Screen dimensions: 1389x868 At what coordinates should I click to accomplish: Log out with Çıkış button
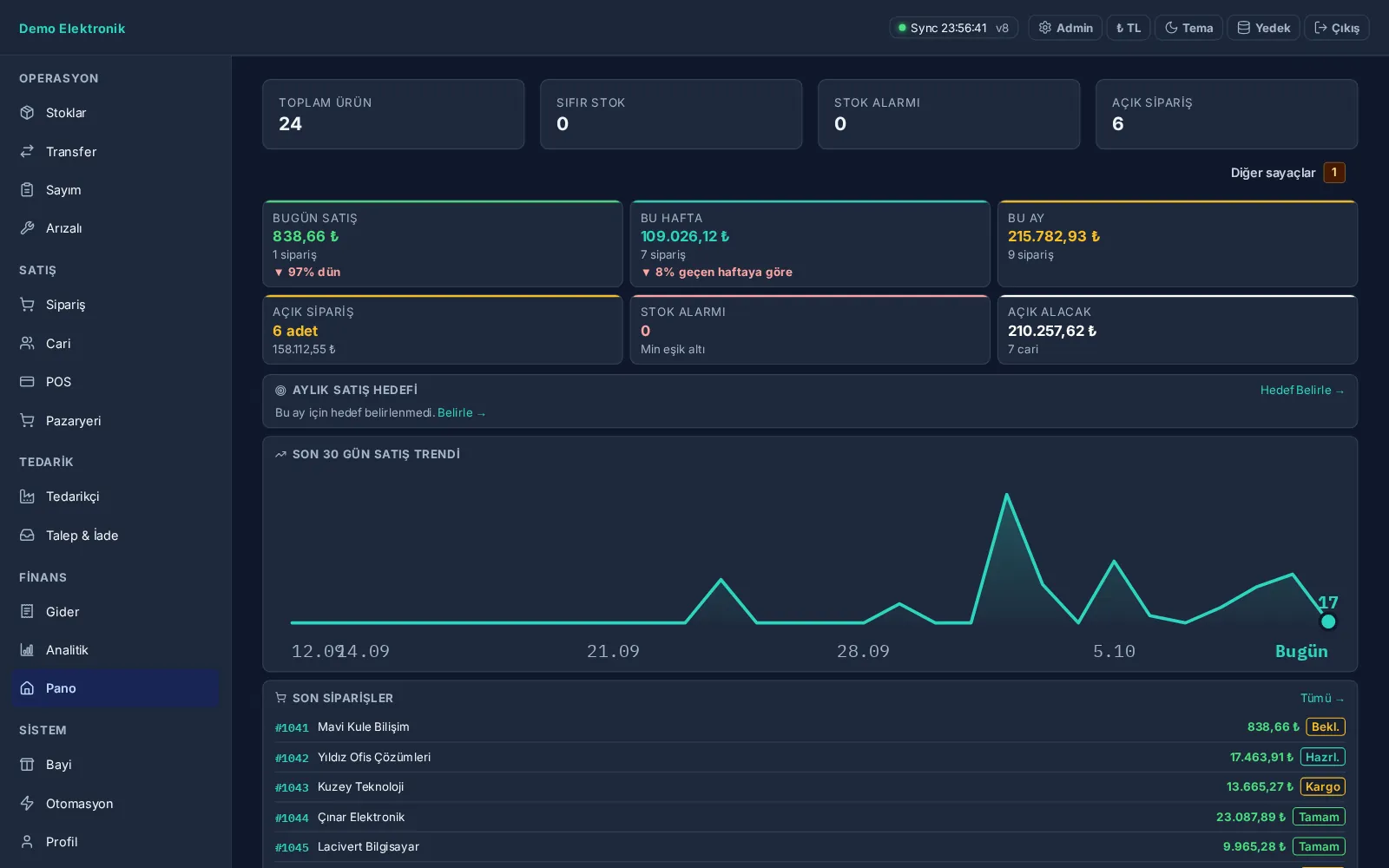click(1337, 28)
